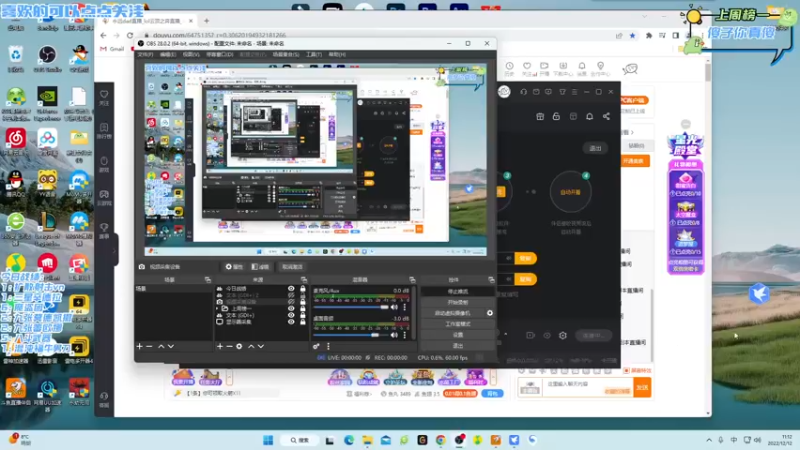Click the messages bell icon in Douyu header

click(x=582, y=68)
